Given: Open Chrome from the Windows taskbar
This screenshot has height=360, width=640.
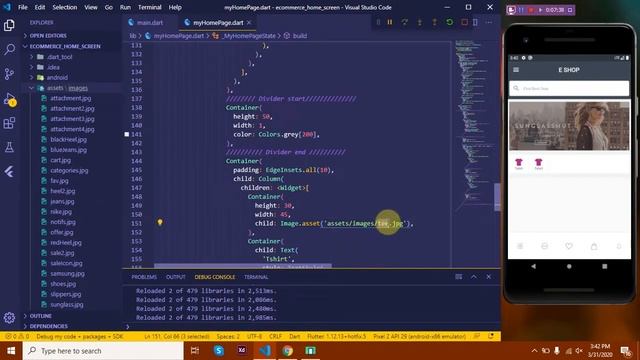Looking at the screenshot, I should point(288,351).
